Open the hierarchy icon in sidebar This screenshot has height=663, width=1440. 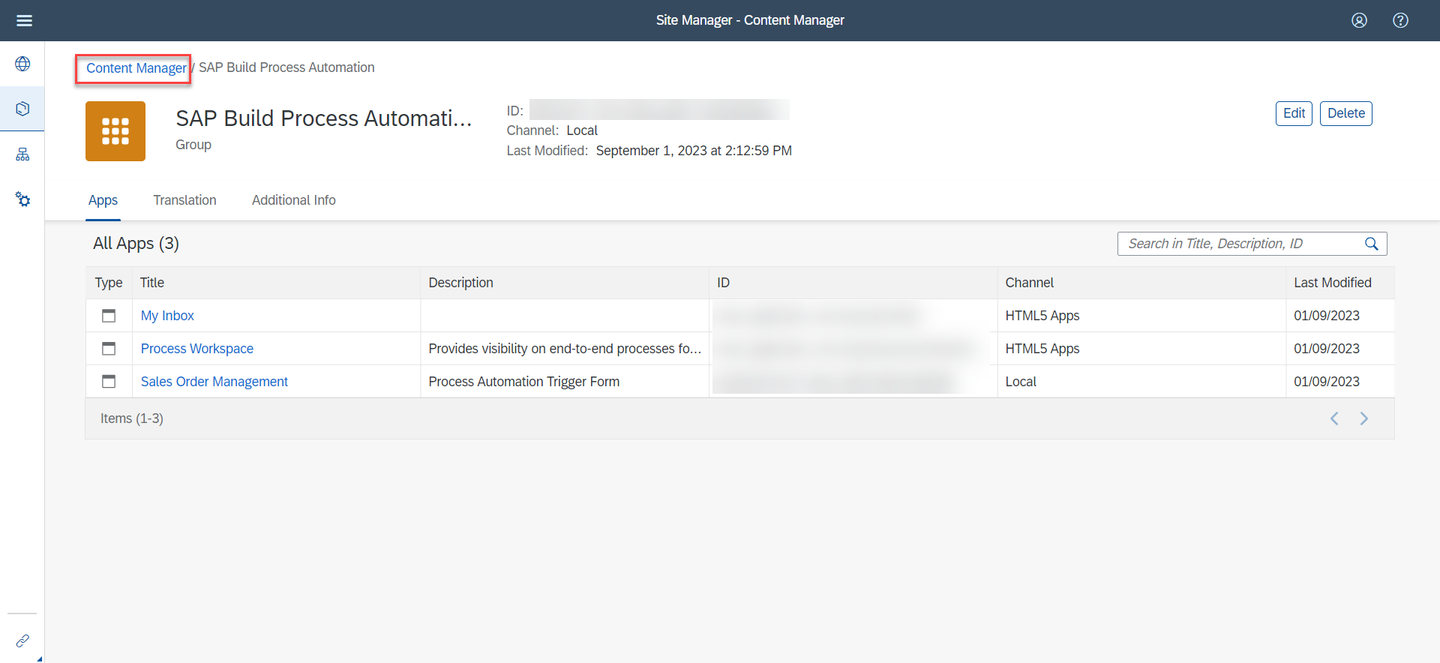coord(22,154)
